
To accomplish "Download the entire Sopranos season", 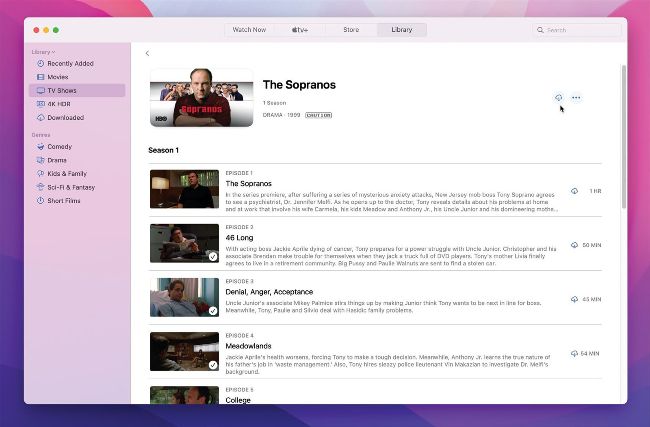I will (x=558, y=97).
